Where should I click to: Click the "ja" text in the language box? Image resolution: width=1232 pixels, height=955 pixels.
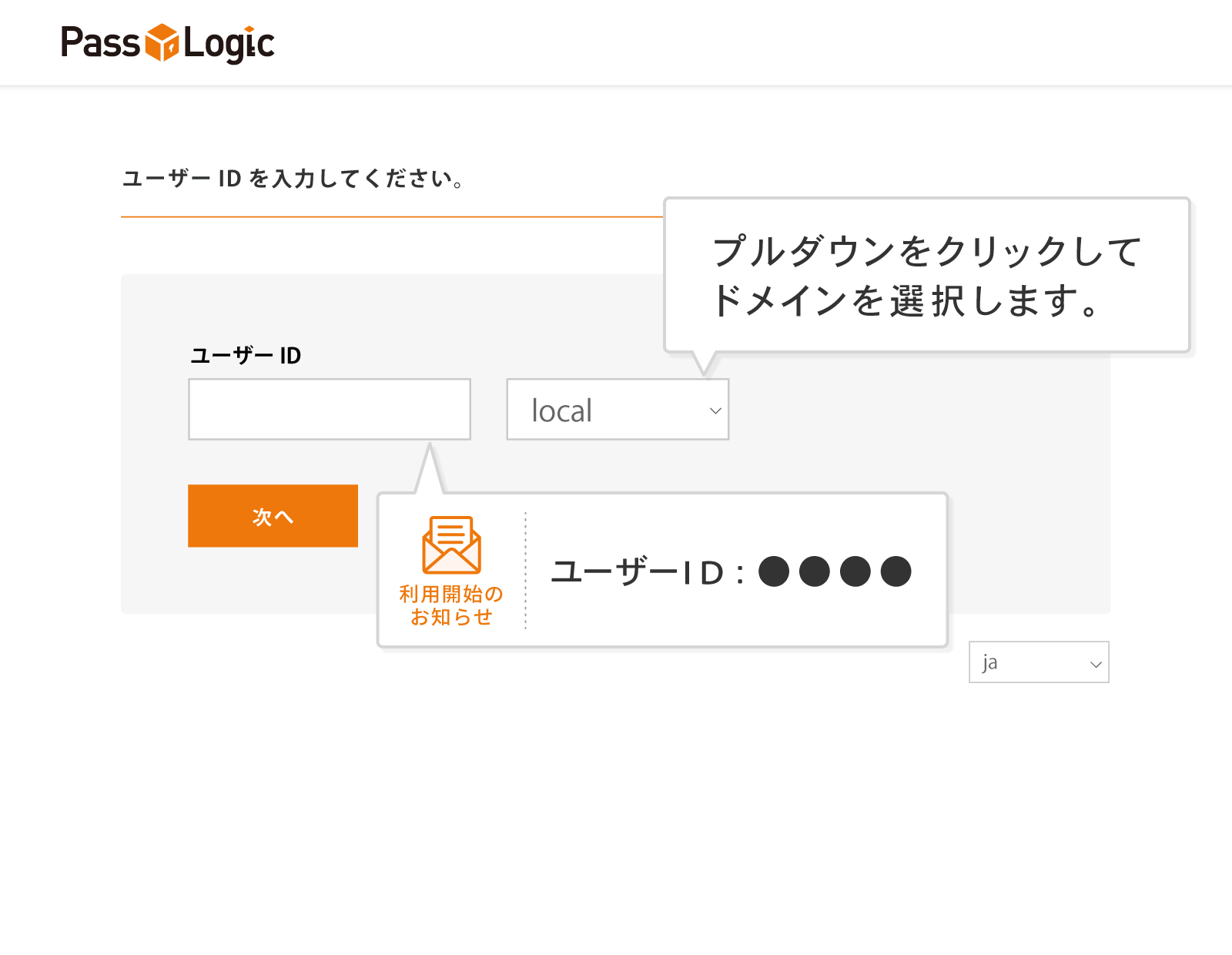tap(990, 662)
